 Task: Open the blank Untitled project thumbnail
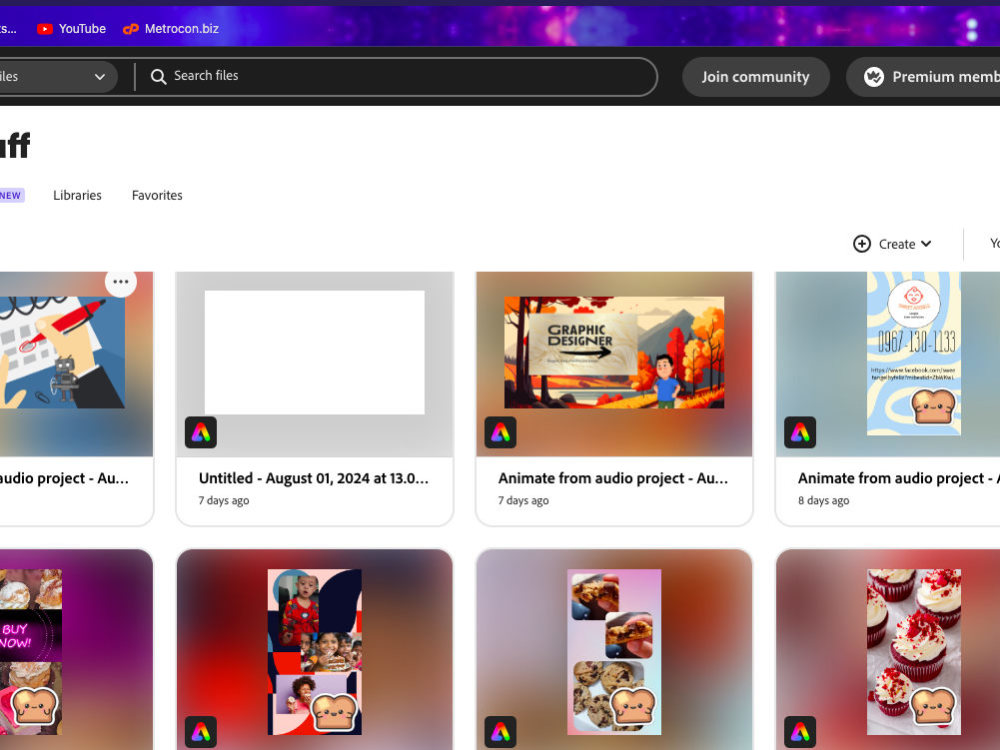click(x=314, y=352)
